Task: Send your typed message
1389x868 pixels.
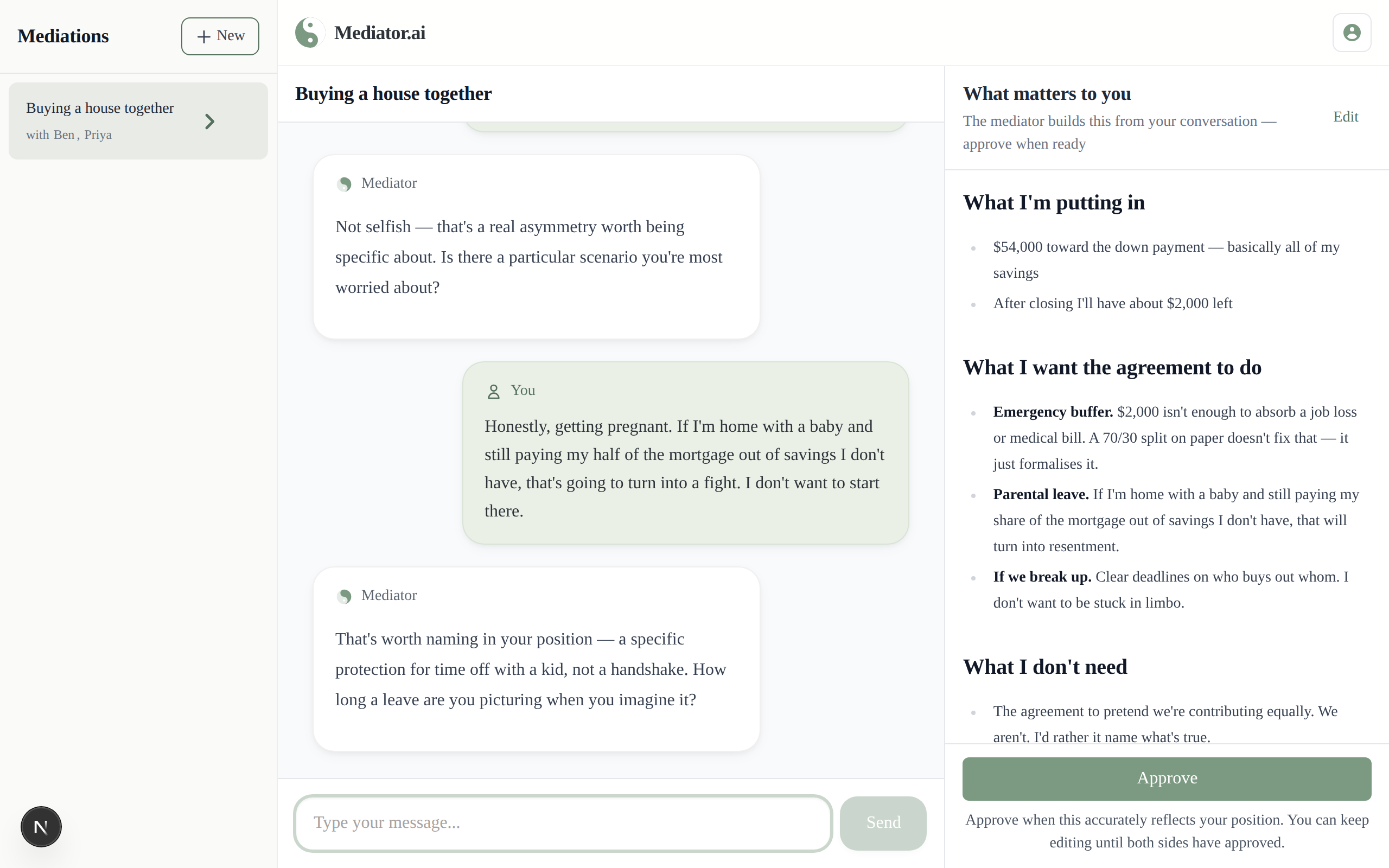Action: 883,822
